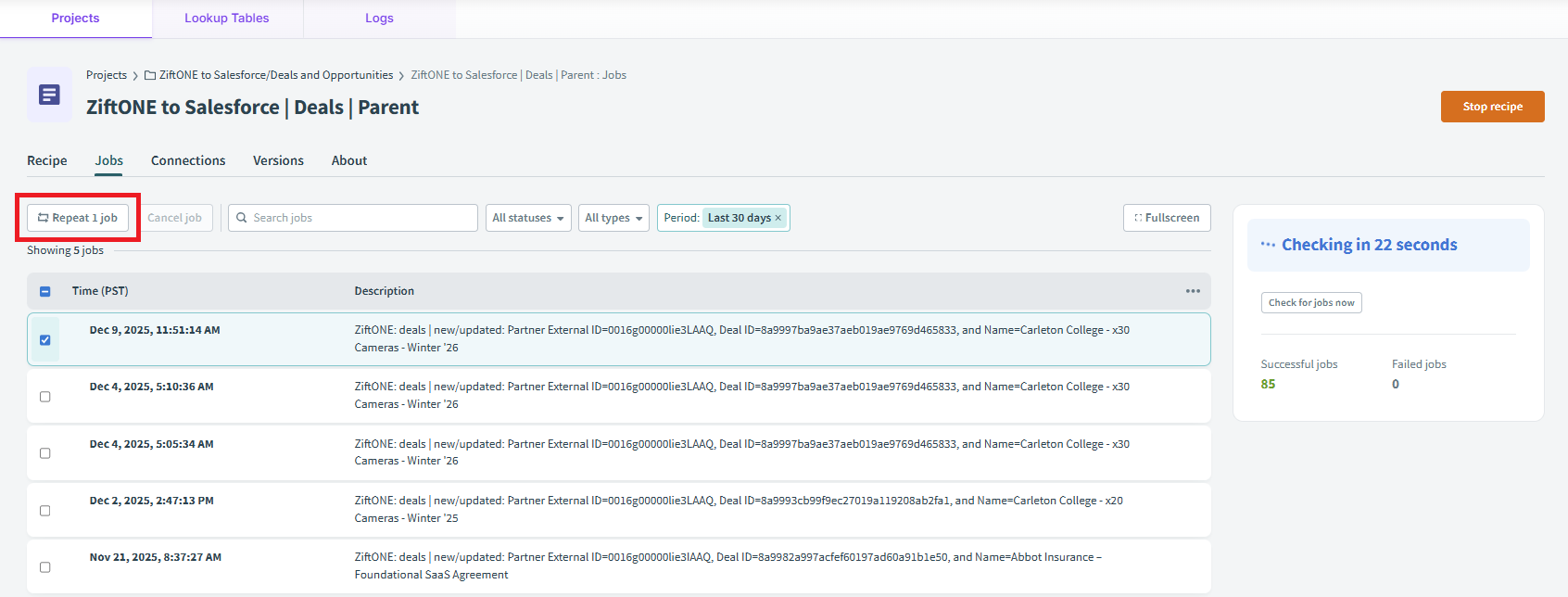Toggle the select-all jobs checkbox
Image resolution: width=1568 pixels, height=597 pixels.
44,291
